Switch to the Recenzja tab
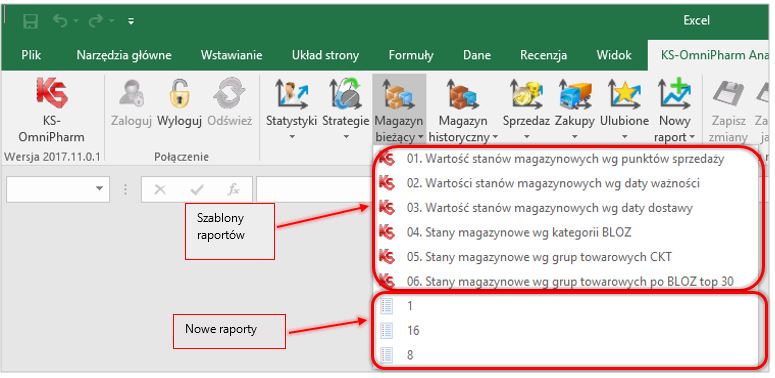775x378 pixels. coord(543,55)
